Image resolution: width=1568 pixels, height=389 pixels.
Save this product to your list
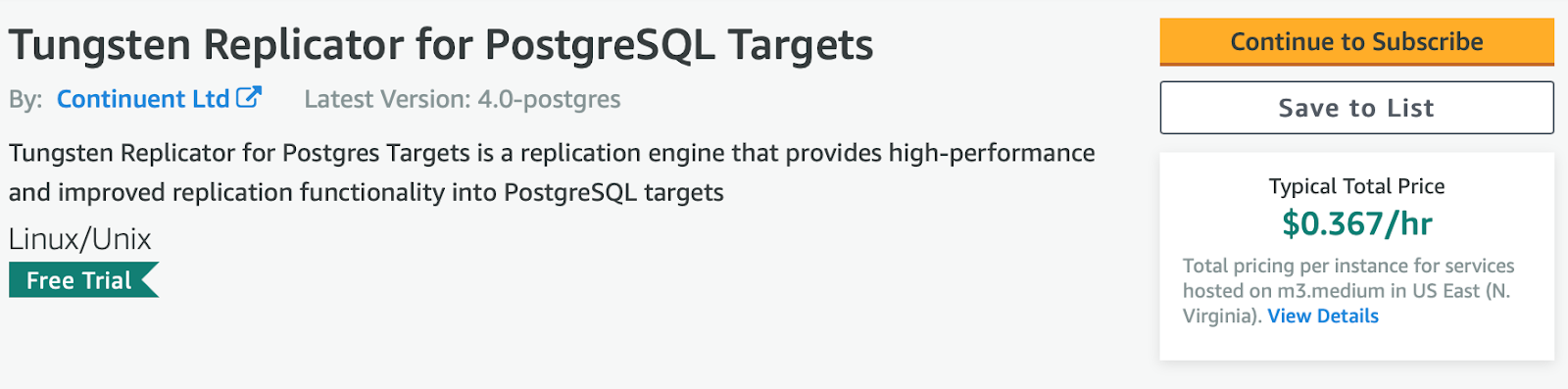coord(1356,108)
